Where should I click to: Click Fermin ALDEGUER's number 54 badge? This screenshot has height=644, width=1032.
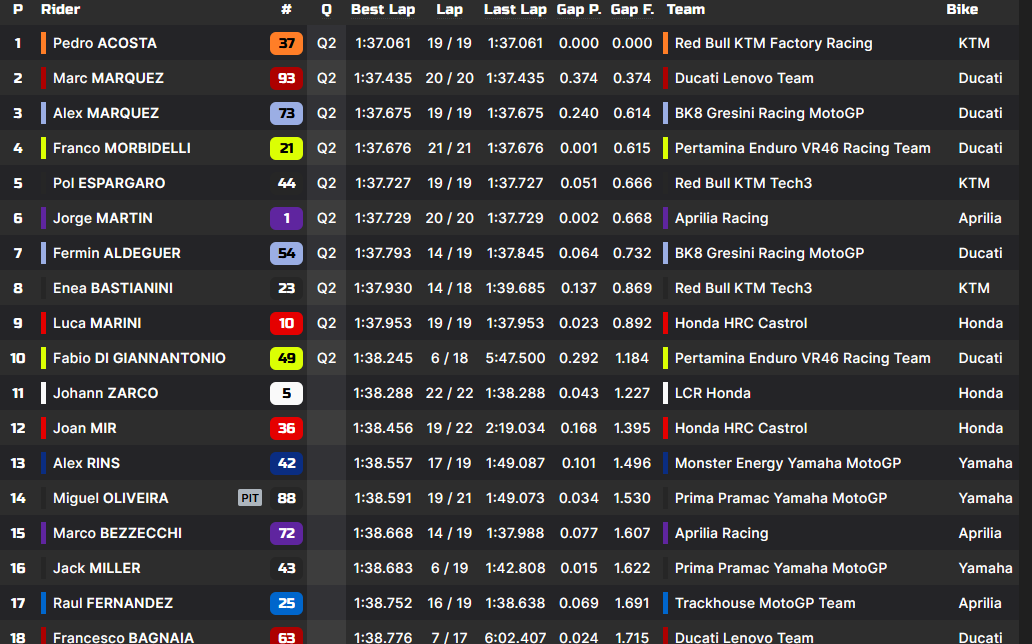[286, 253]
